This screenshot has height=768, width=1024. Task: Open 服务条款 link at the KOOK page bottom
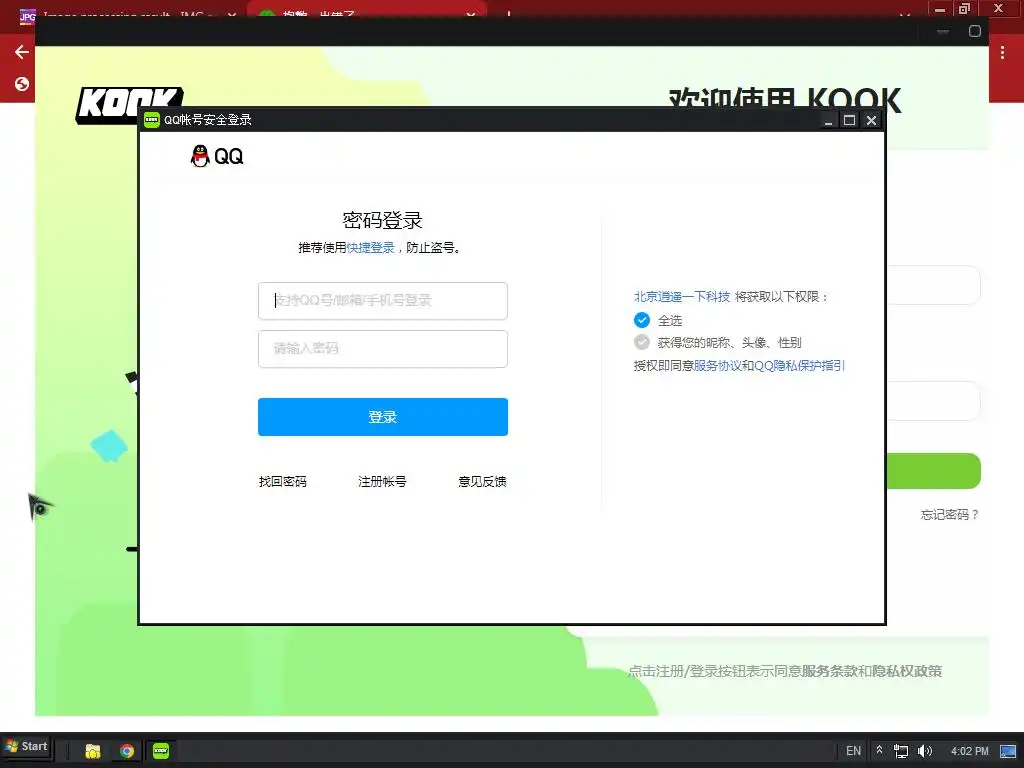coord(829,671)
